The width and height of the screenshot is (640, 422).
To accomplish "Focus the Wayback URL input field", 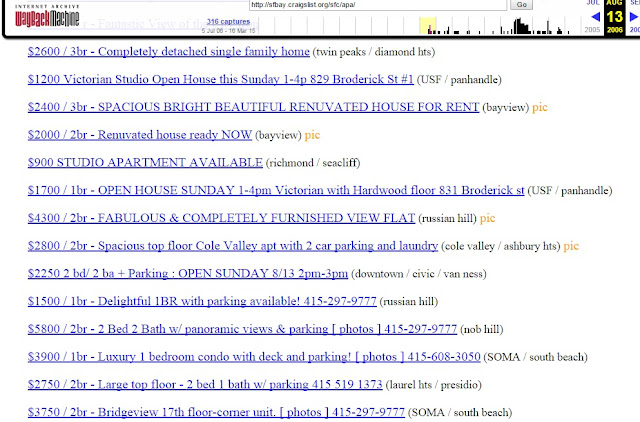I will pyautogui.click(x=378, y=5).
